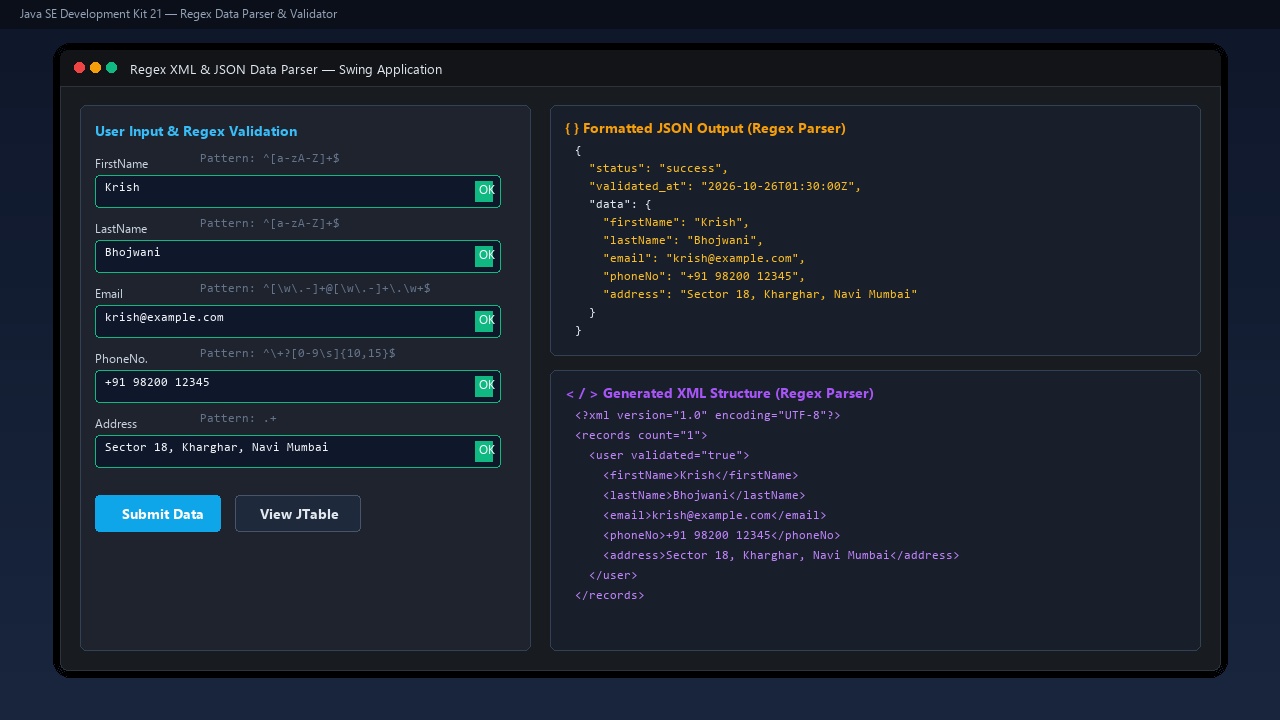Click the XML '<user validated="true">' line
This screenshot has height=720, width=1280.
(x=669, y=455)
